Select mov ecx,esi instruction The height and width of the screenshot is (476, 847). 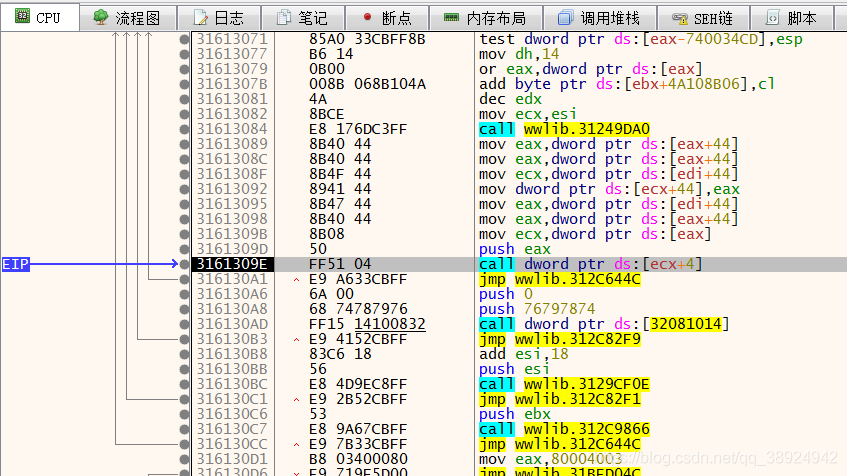point(528,114)
